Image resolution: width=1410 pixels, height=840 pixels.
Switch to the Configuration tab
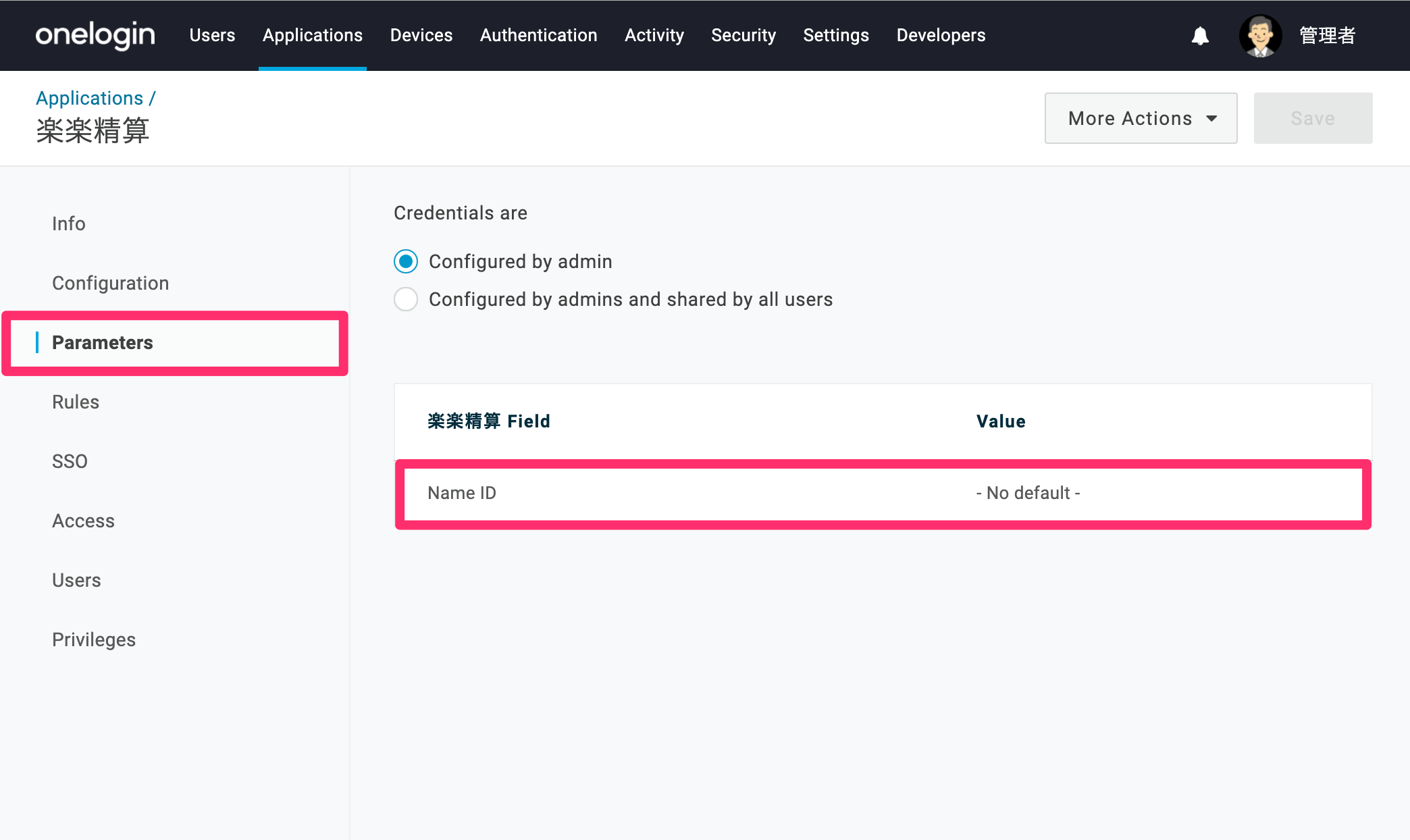(111, 283)
